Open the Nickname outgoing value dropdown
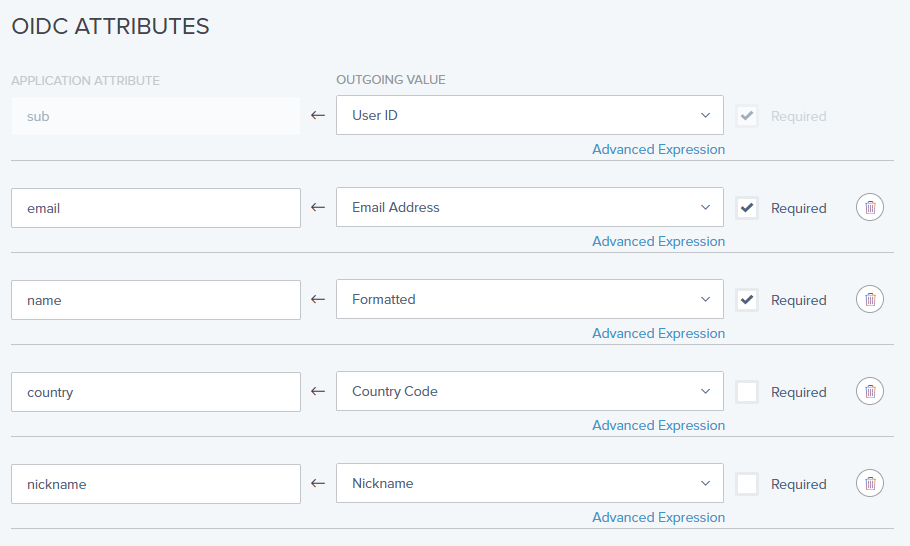This screenshot has height=546, width=910. [x=530, y=483]
